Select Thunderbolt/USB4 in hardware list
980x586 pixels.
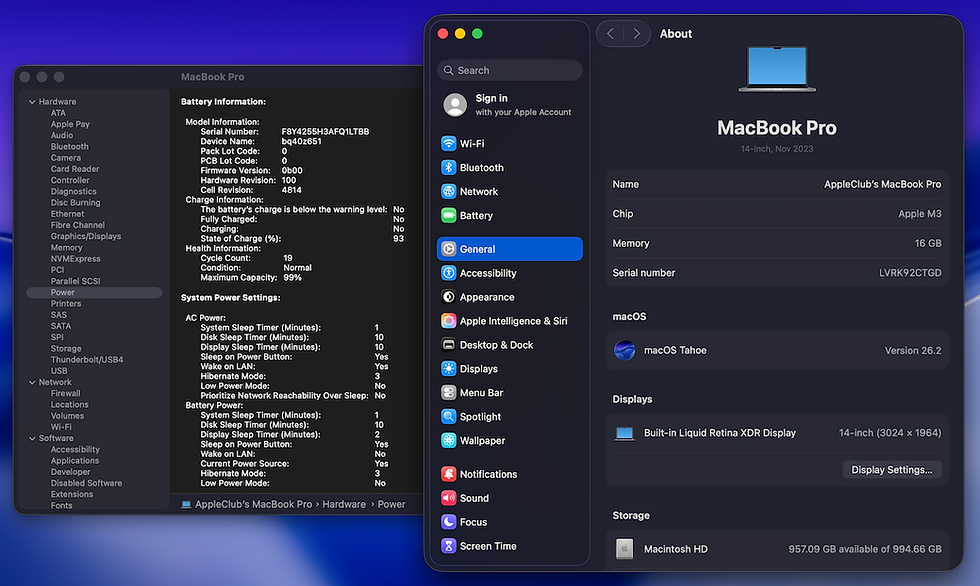pos(87,360)
